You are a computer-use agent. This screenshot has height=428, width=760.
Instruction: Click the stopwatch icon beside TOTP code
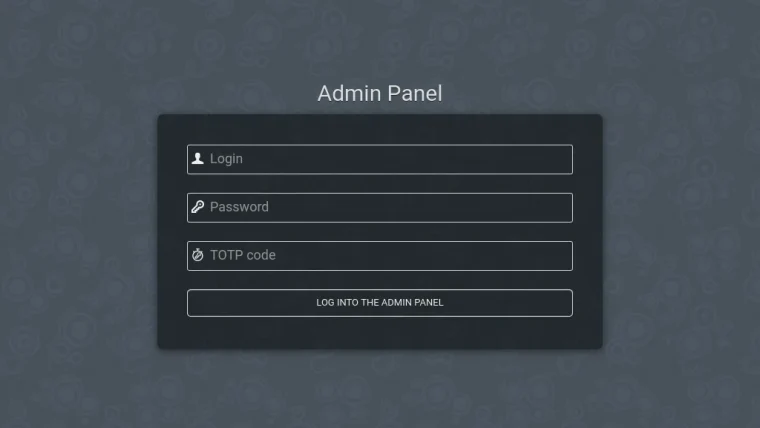(x=198, y=255)
